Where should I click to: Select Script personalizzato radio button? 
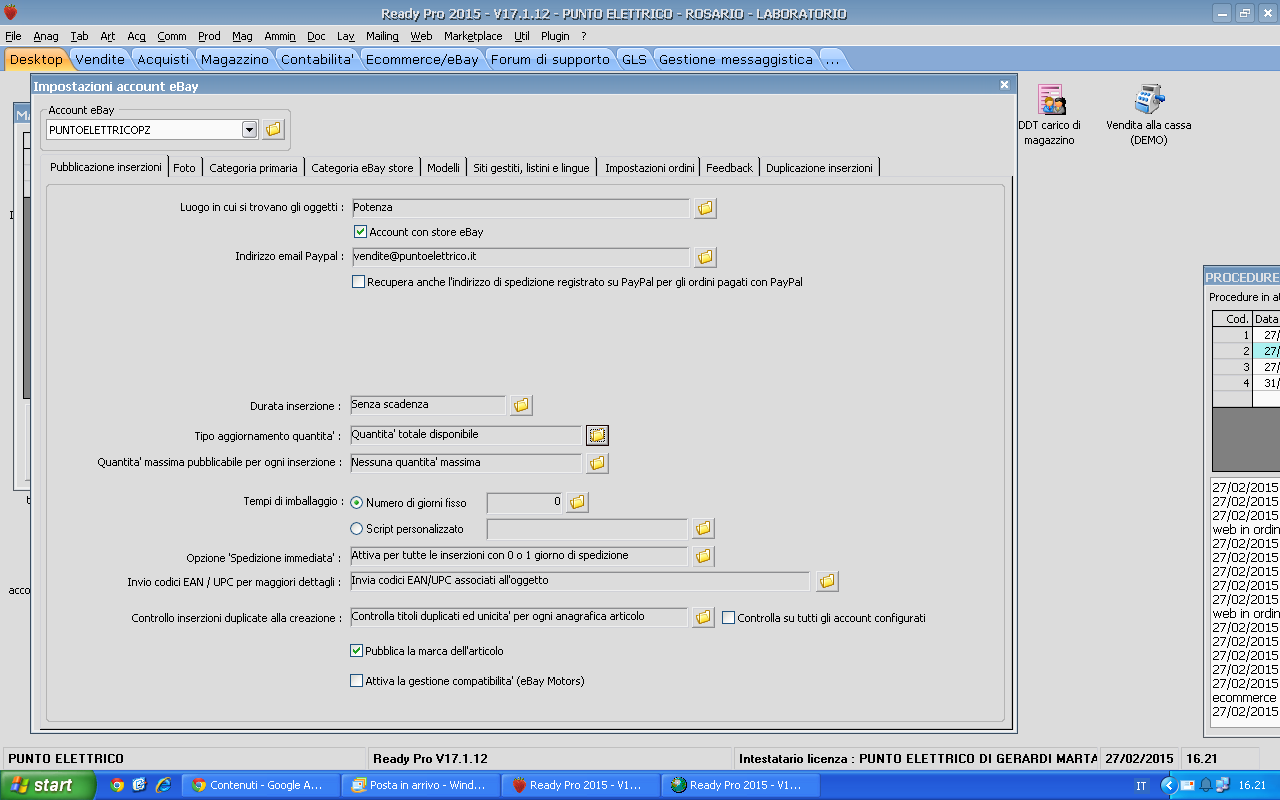pos(357,528)
